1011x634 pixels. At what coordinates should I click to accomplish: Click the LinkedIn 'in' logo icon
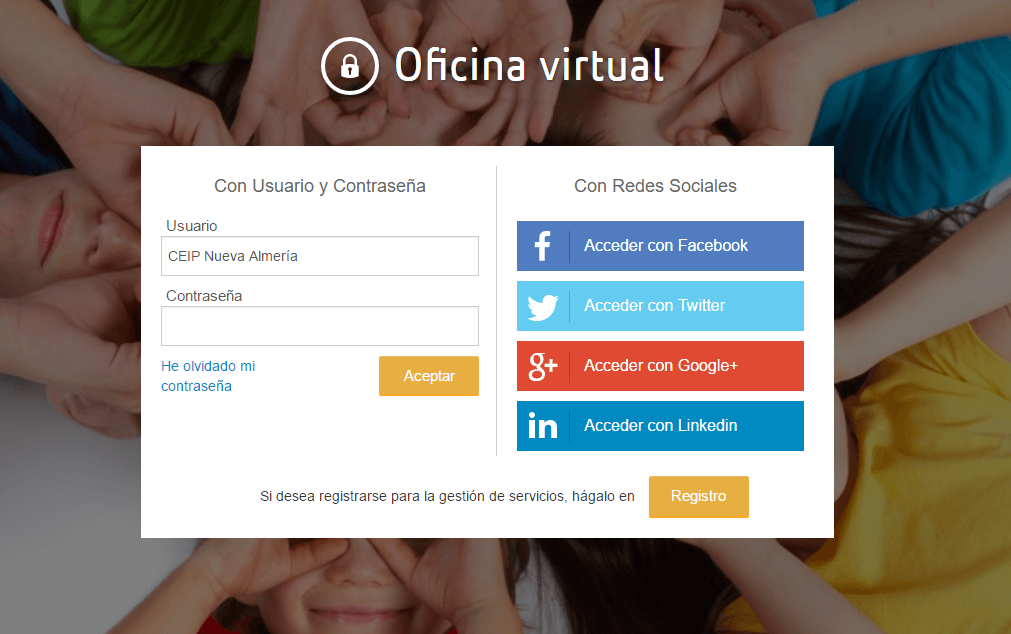[x=542, y=426]
